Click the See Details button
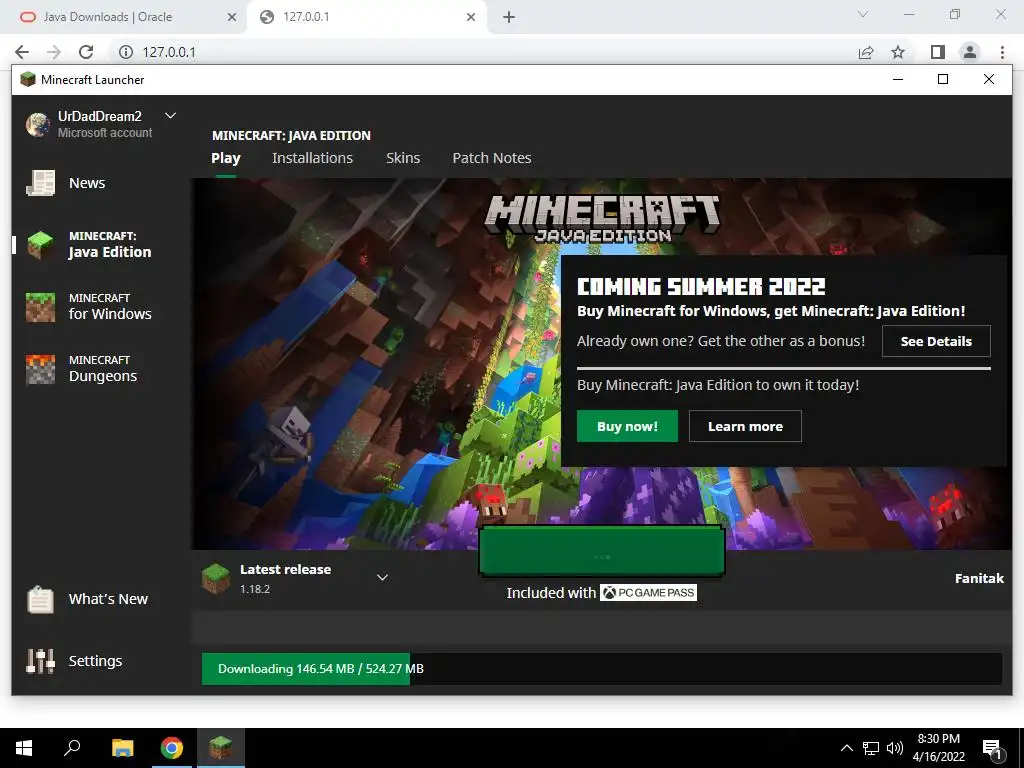 coord(936,341)
